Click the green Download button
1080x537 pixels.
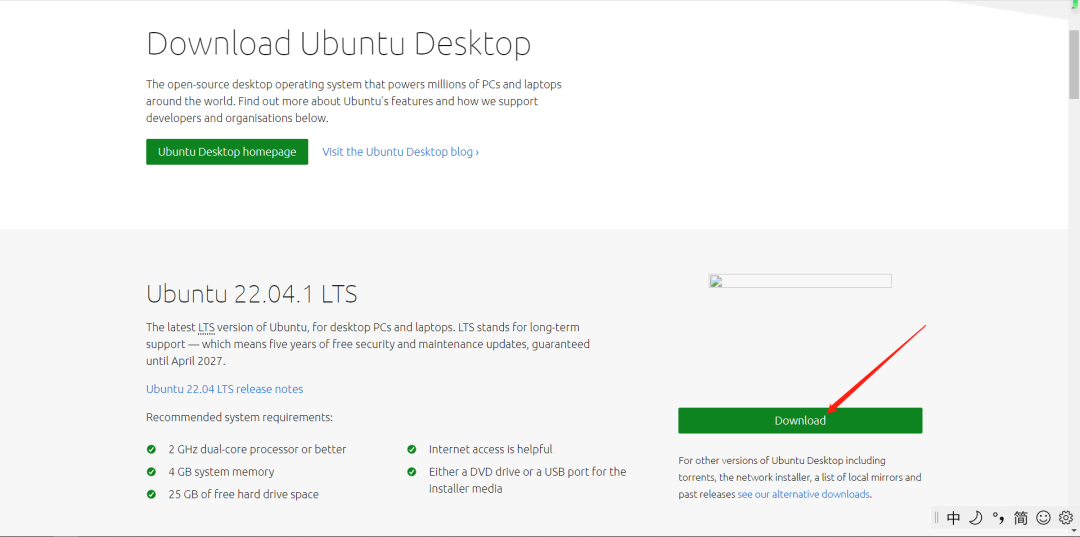800,421
